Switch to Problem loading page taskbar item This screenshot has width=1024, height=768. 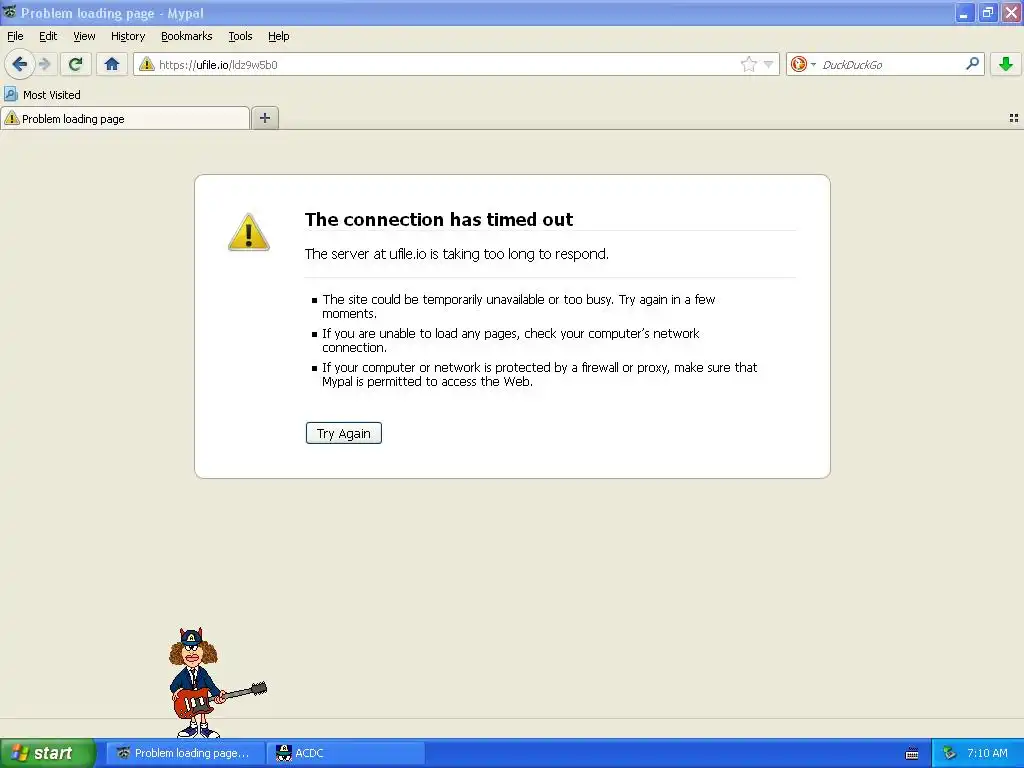[x=185, y=753]
